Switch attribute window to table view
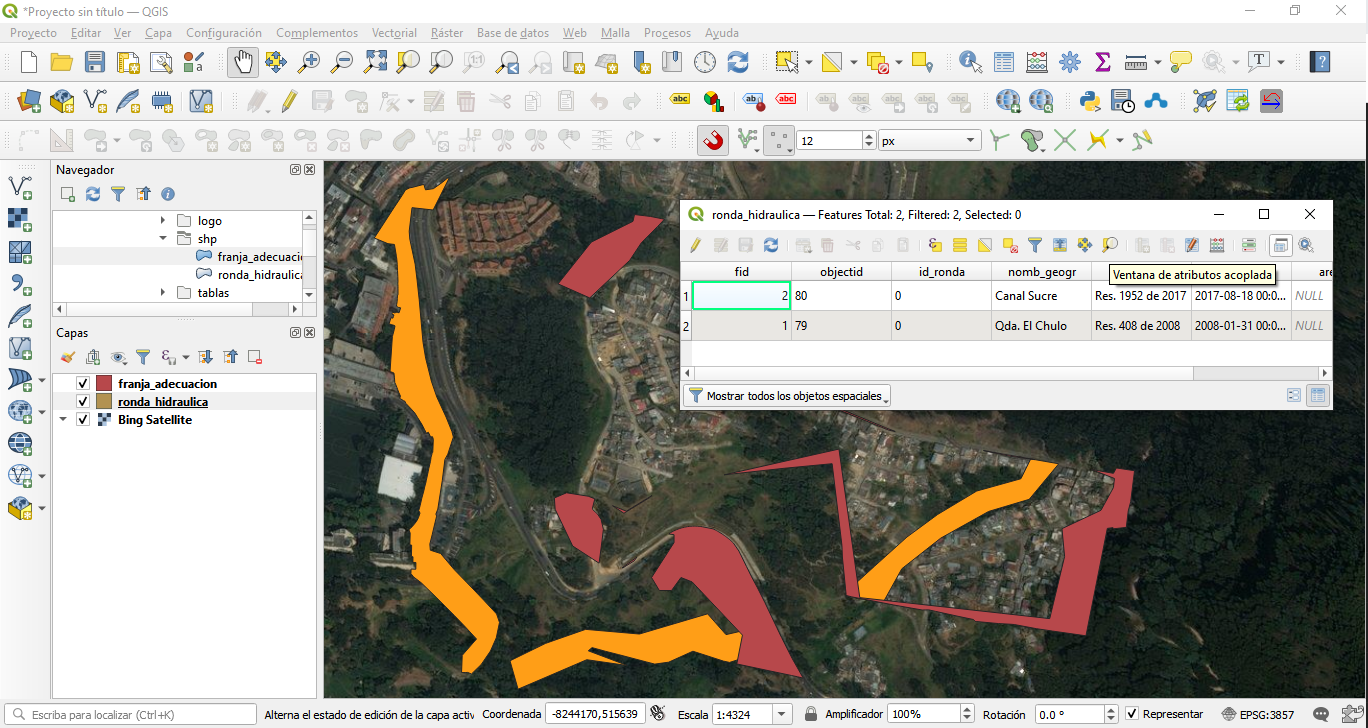 pos(1318,396)
